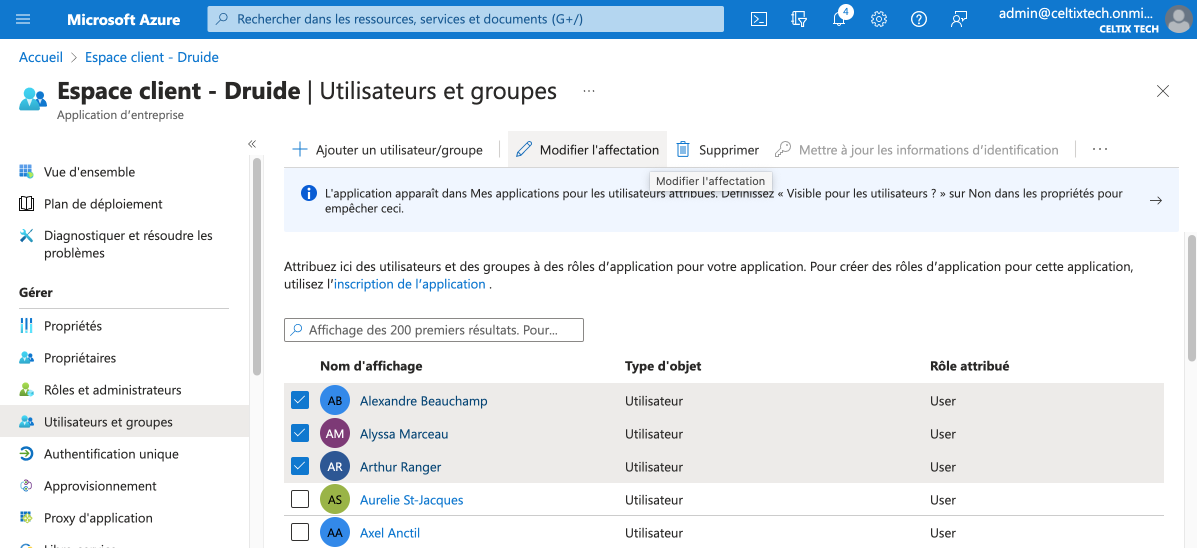
Task: Open the help question mark icon
Action: (x=918, y=19)
